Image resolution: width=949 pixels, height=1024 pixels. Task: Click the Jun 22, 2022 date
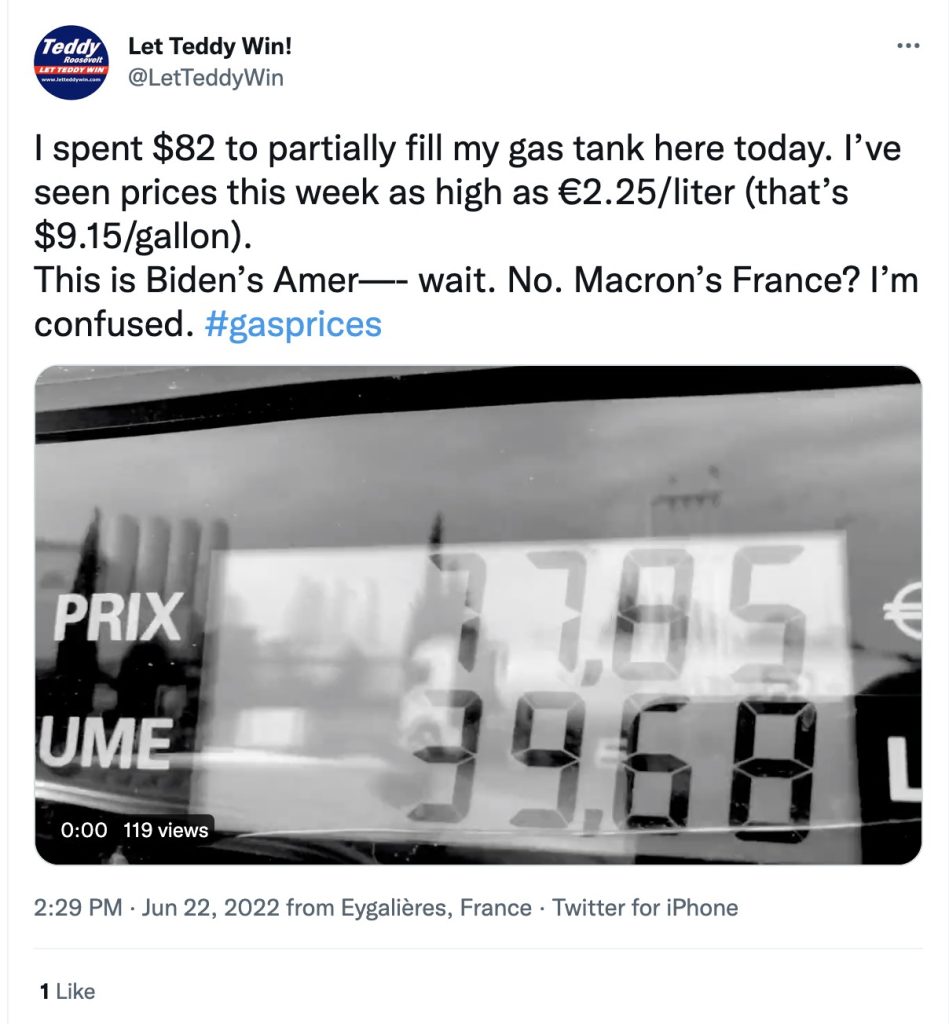coord(211,908)
